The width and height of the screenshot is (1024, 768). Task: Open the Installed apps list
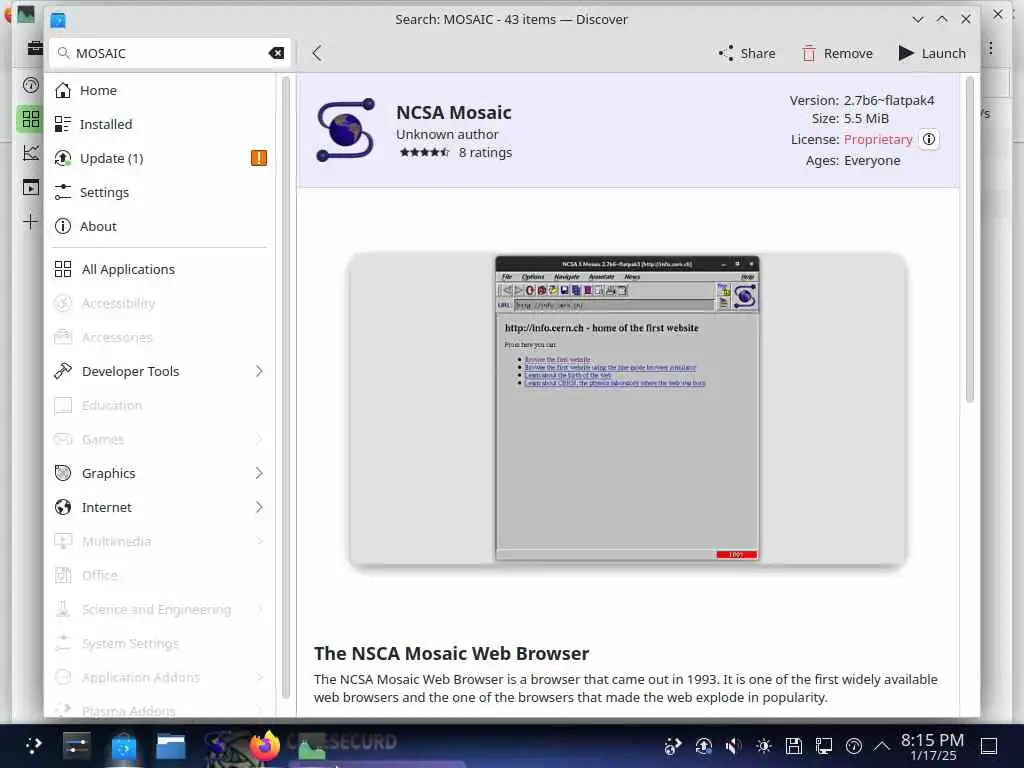pos(160,124)
